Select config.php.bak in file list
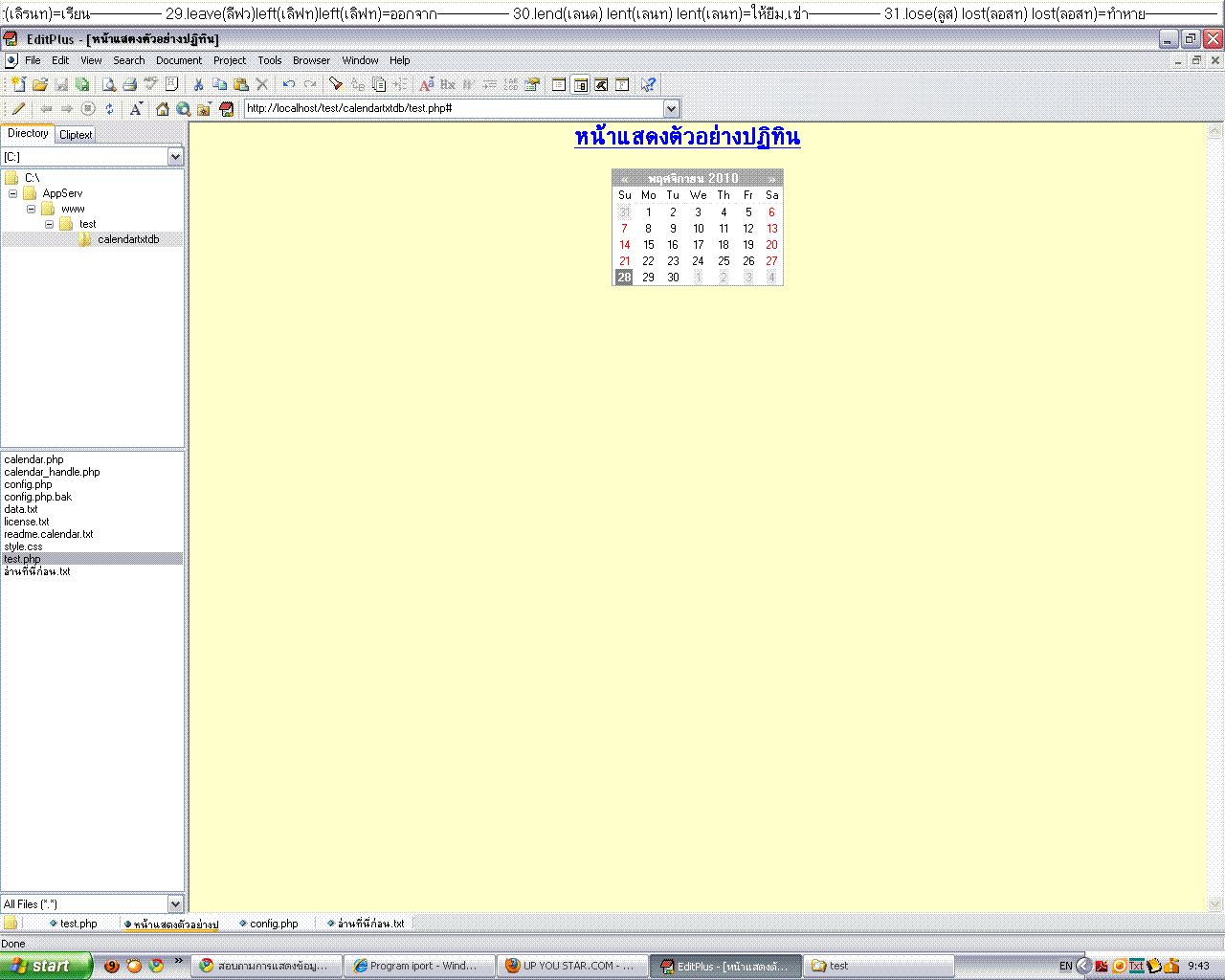The height and width of the screenshot is (980, 1225). tap(37, 497)
